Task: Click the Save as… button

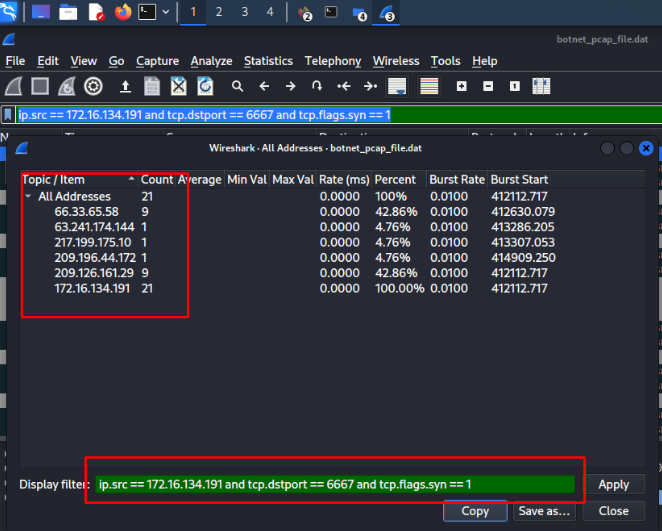Action: (x=544, y=511)
